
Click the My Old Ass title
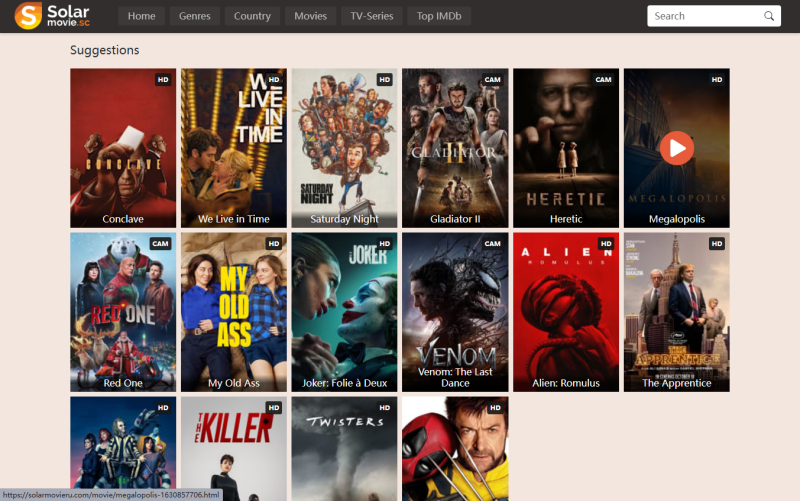pyautogui.click(x=234, y=383)
